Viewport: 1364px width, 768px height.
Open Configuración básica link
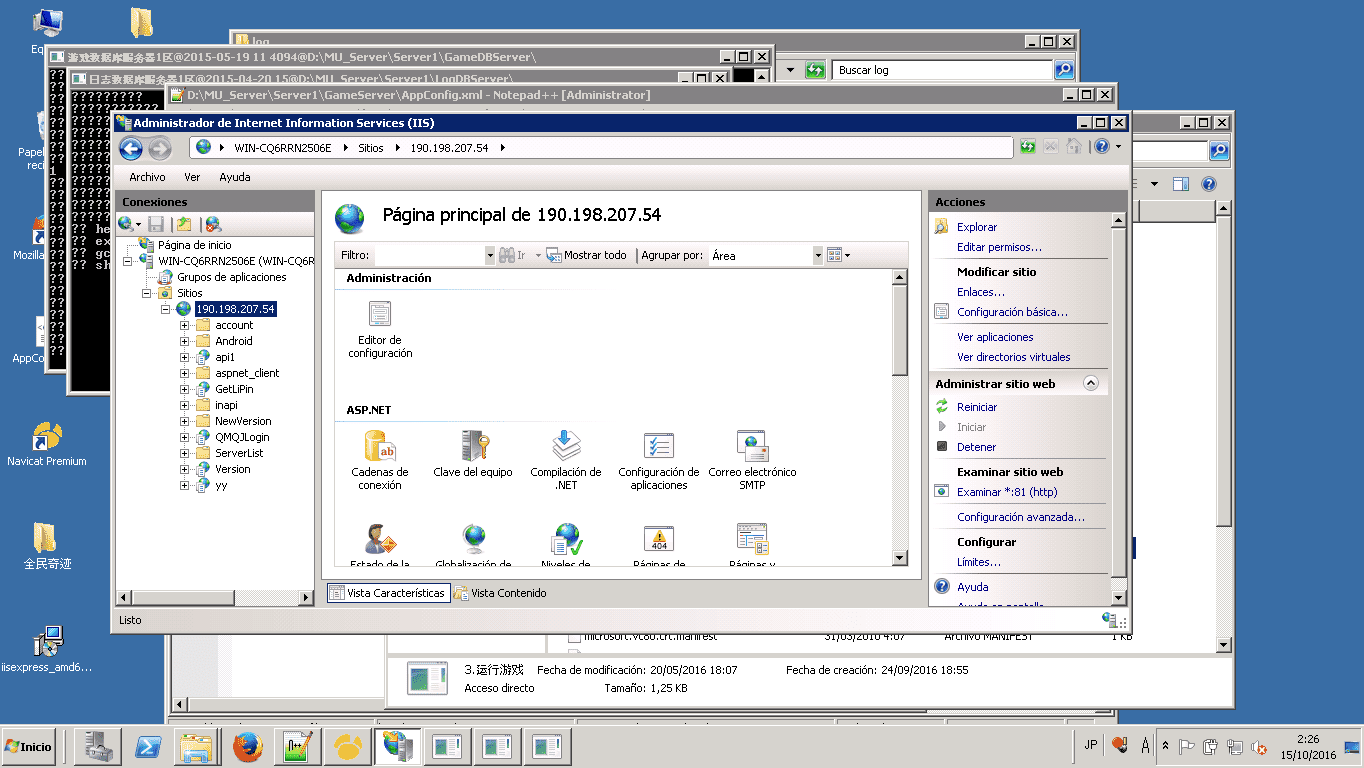[x=1012, y=312]
